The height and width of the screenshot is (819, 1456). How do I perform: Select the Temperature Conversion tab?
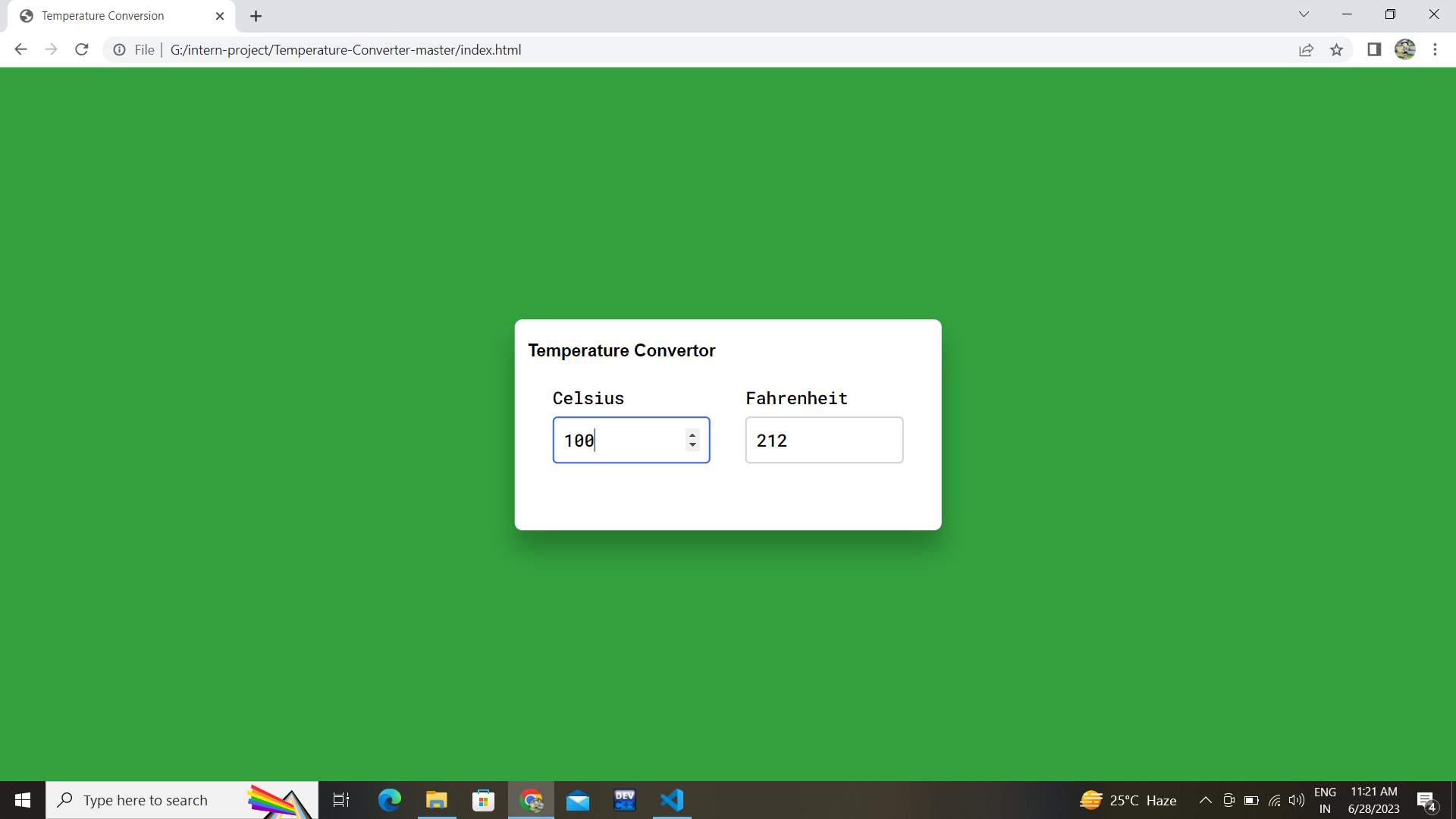102,16
